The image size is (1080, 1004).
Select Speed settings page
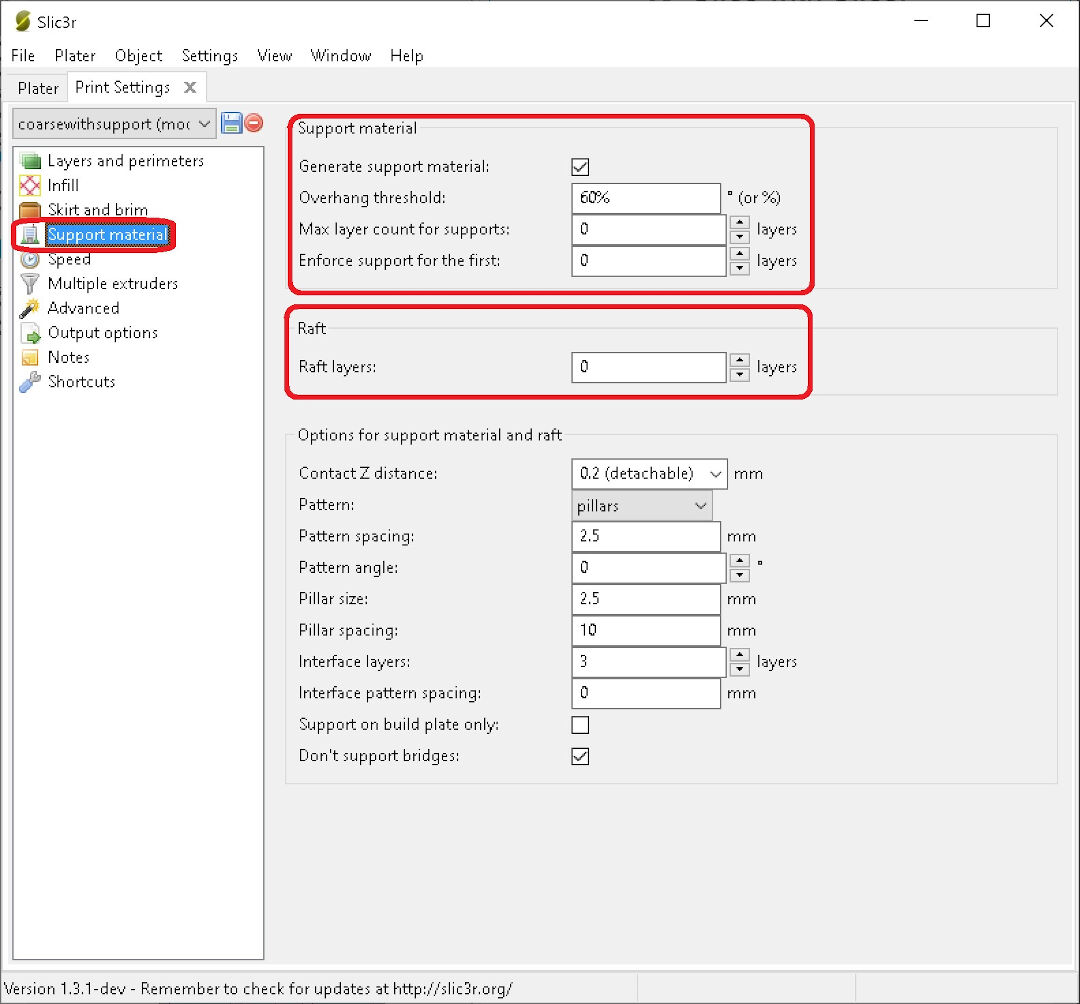point(69,260)
